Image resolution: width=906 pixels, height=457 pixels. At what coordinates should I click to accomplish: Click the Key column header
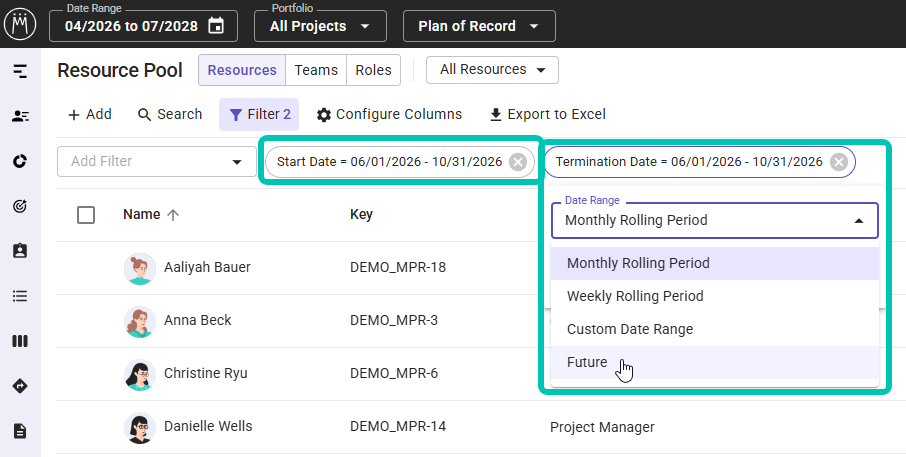coord(361,214)
